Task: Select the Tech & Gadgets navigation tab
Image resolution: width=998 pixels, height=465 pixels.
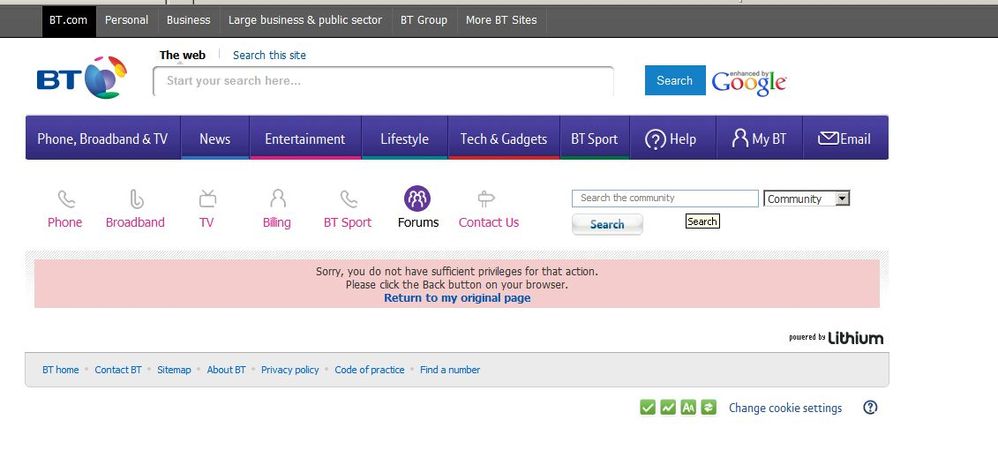Action: tap(503, 139)
